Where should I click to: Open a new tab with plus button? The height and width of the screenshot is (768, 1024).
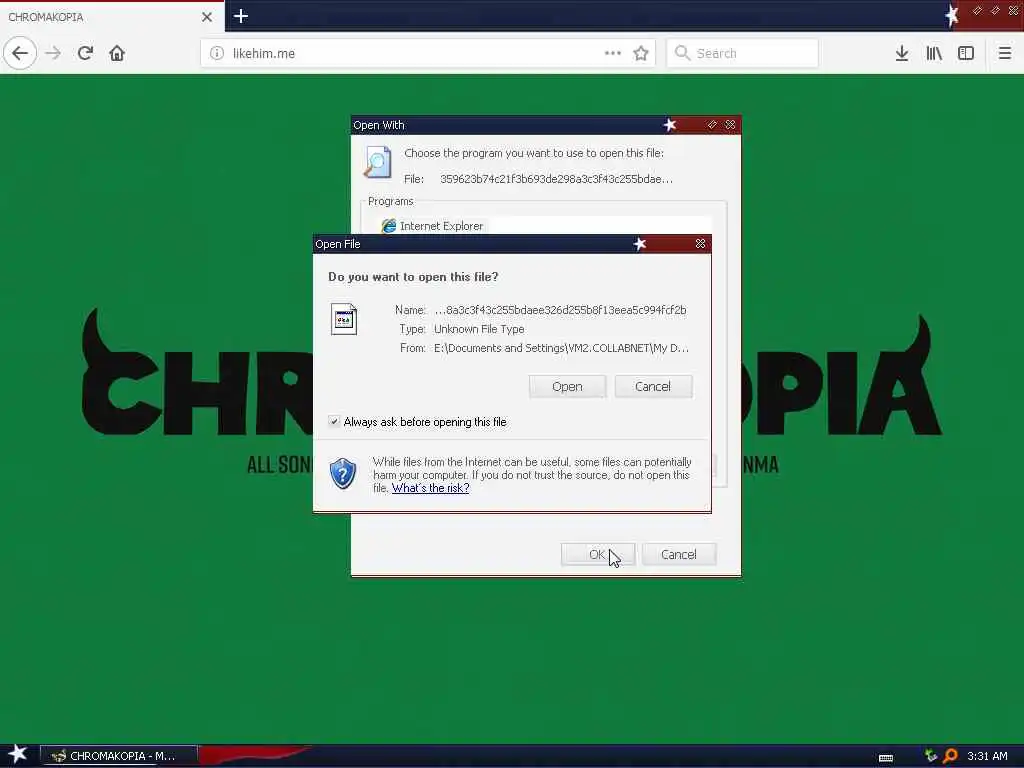coord(241,16)
